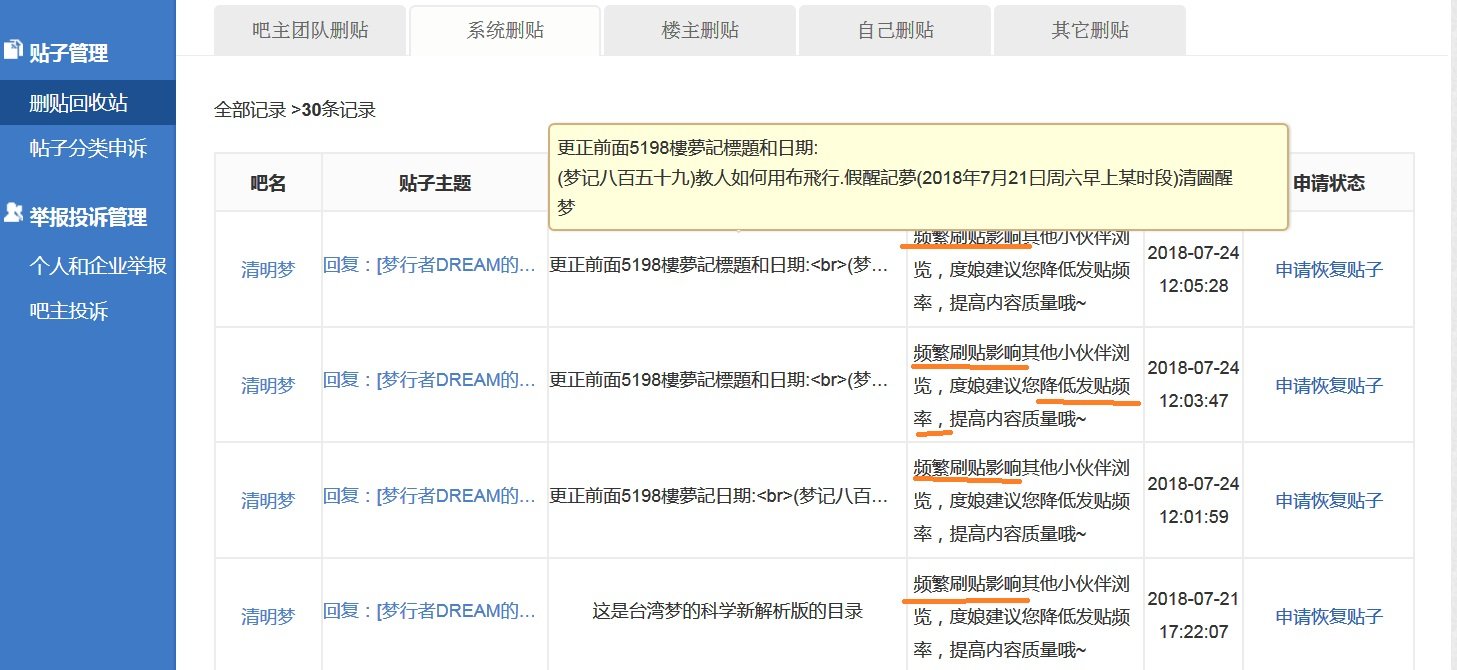This screenshot has height=670, width=1457.
Task: Open 清明梦 link in the 12:05:28 row
Action: click(268, 270)
